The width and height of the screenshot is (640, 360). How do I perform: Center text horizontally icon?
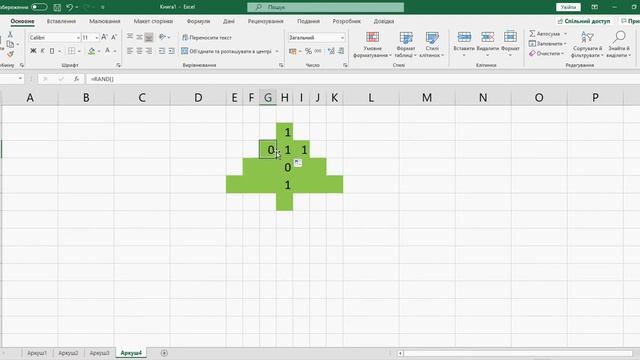click(139, 51)
